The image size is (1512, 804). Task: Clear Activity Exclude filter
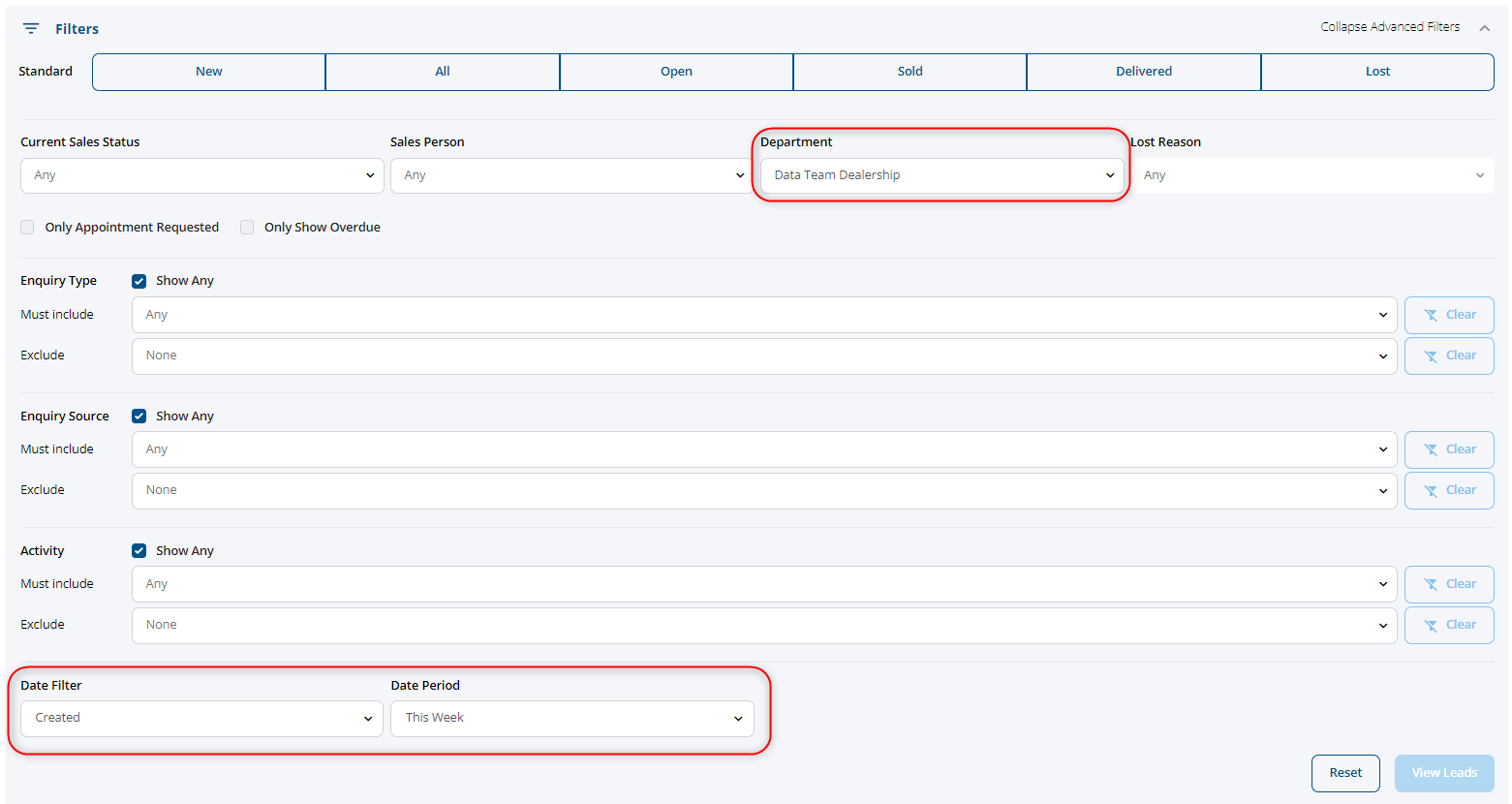[1449, 625]
